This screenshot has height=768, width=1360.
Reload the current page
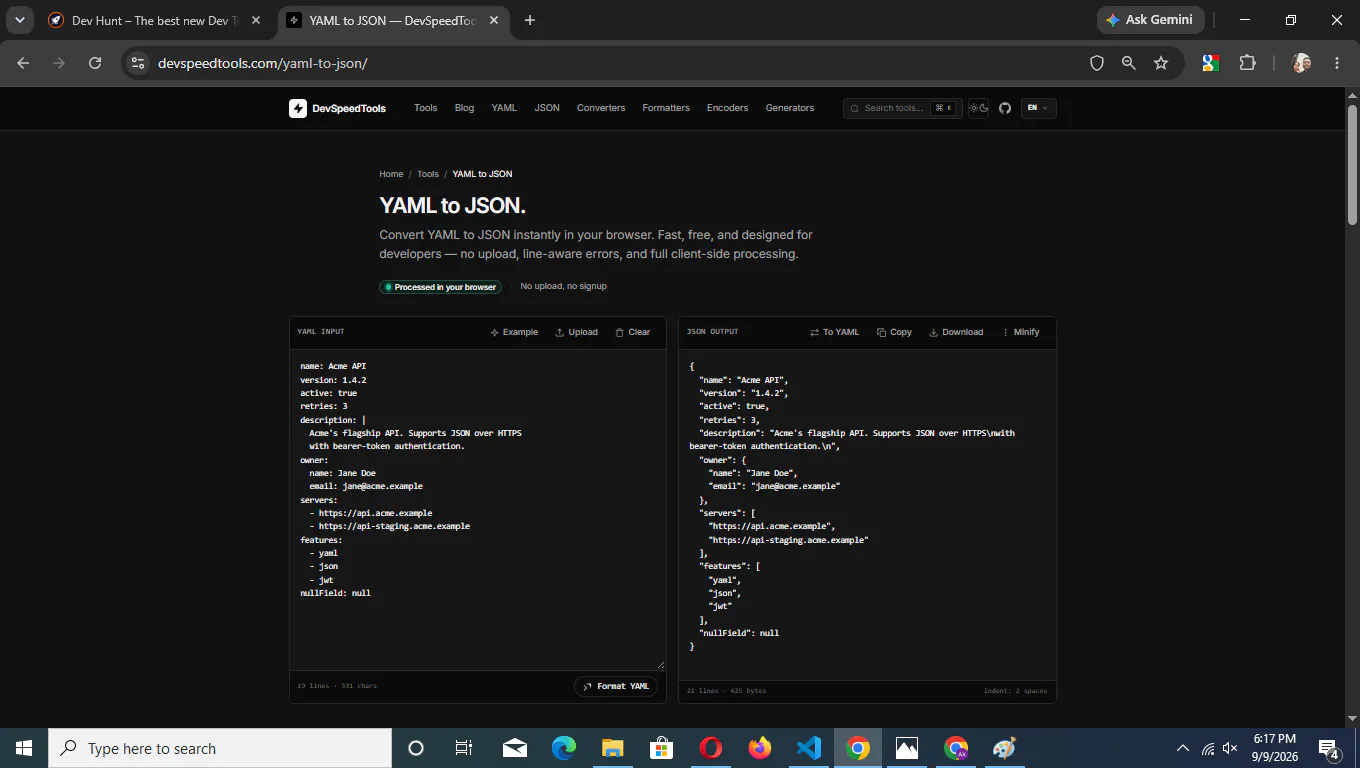pyautogui.click(x=95, y=63)
